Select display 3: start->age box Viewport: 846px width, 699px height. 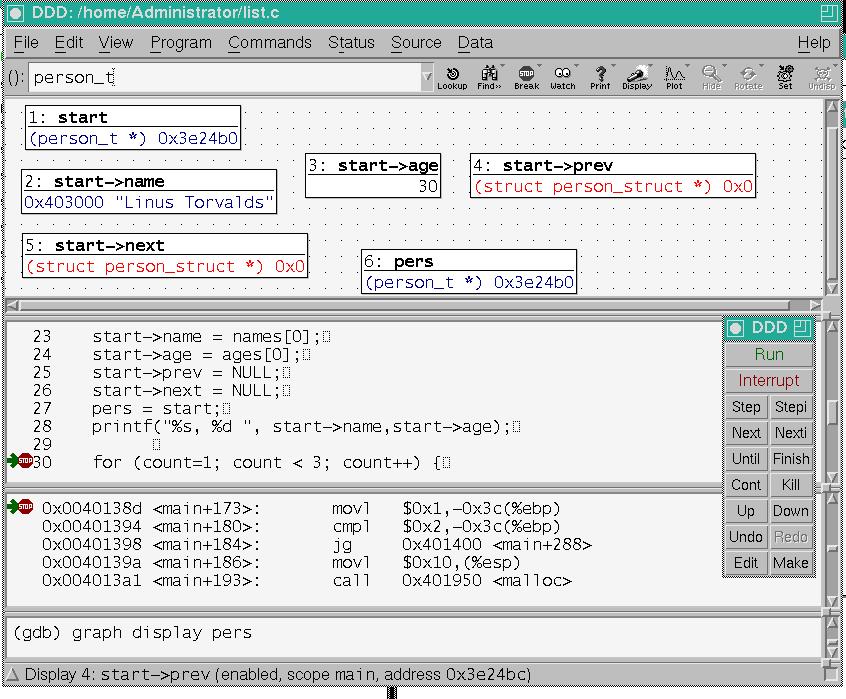pyautogui.click(x=373, y=176)
